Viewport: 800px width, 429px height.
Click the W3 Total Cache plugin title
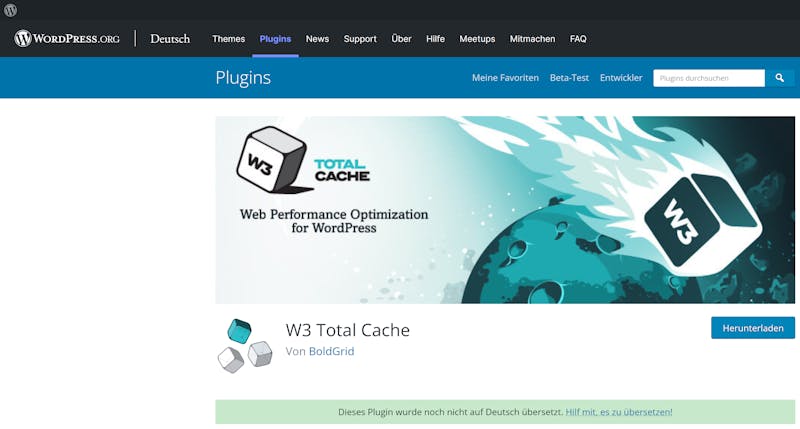pos(347,330)
